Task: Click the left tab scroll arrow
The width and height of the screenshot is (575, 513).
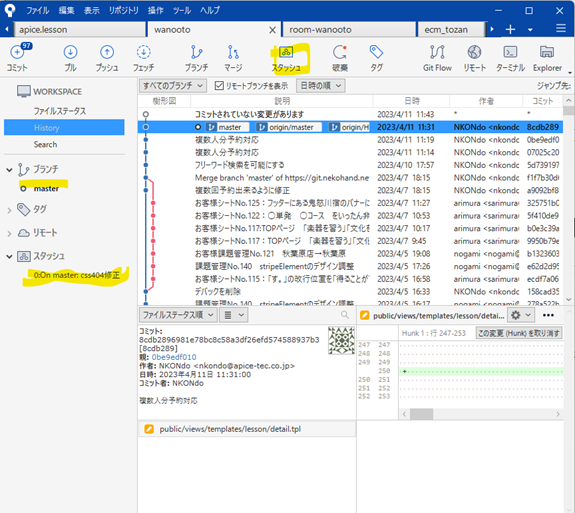Action: click(7, 29)
